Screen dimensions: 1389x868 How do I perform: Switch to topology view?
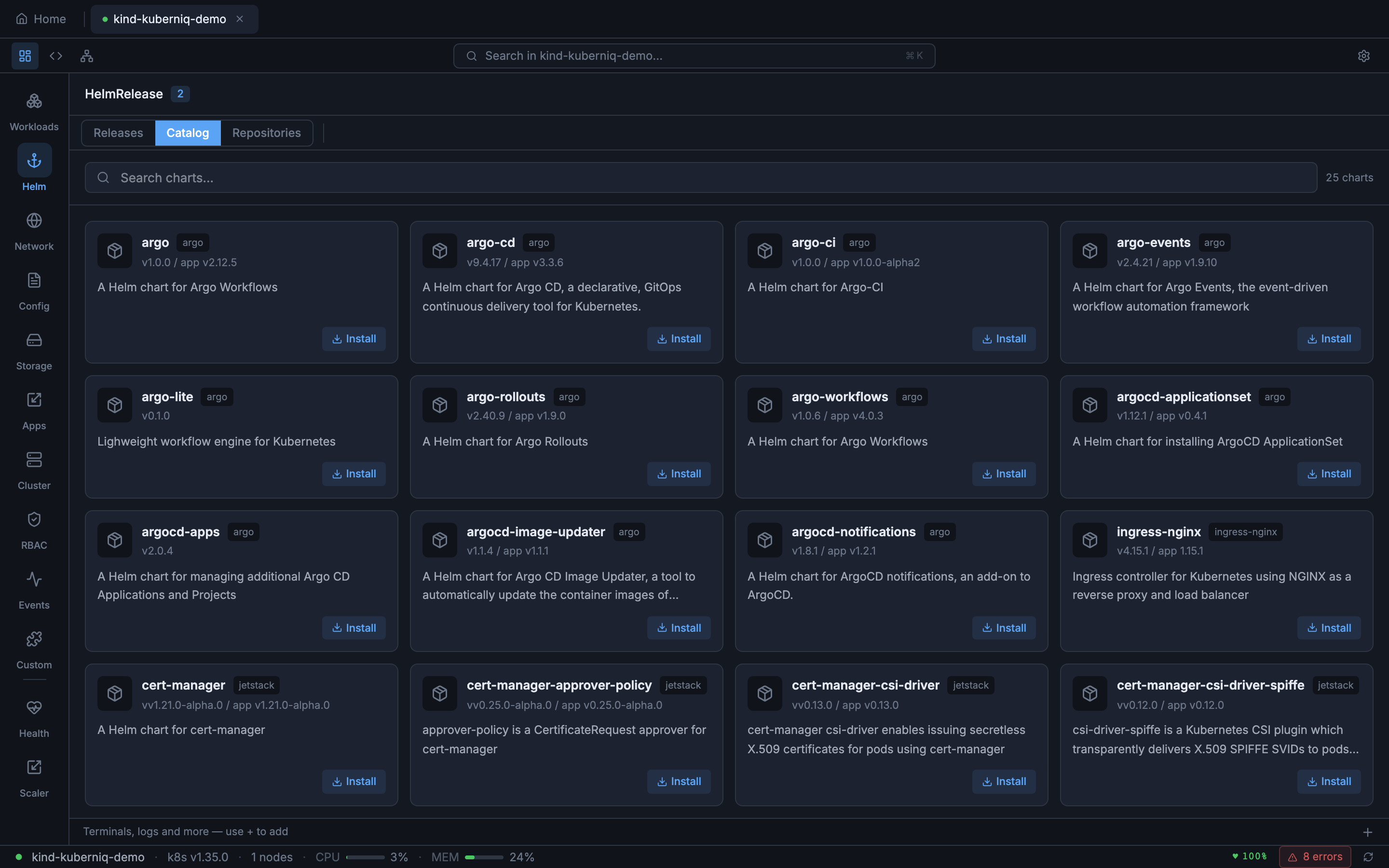(x=87, y=55)
